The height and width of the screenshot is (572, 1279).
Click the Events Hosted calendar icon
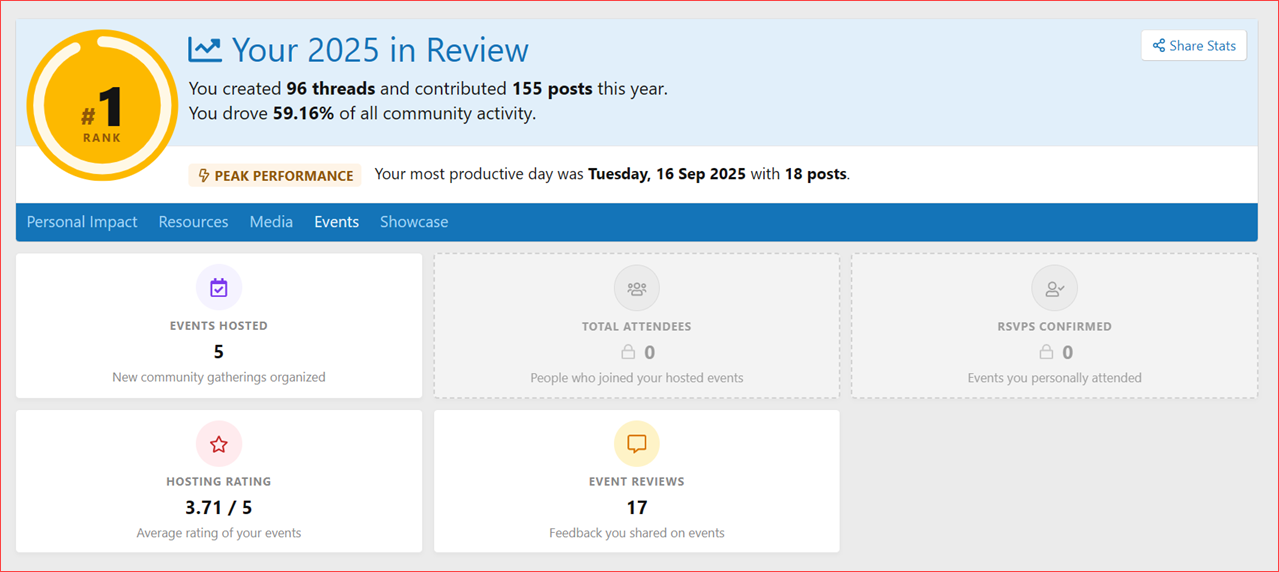pos(219,288)
